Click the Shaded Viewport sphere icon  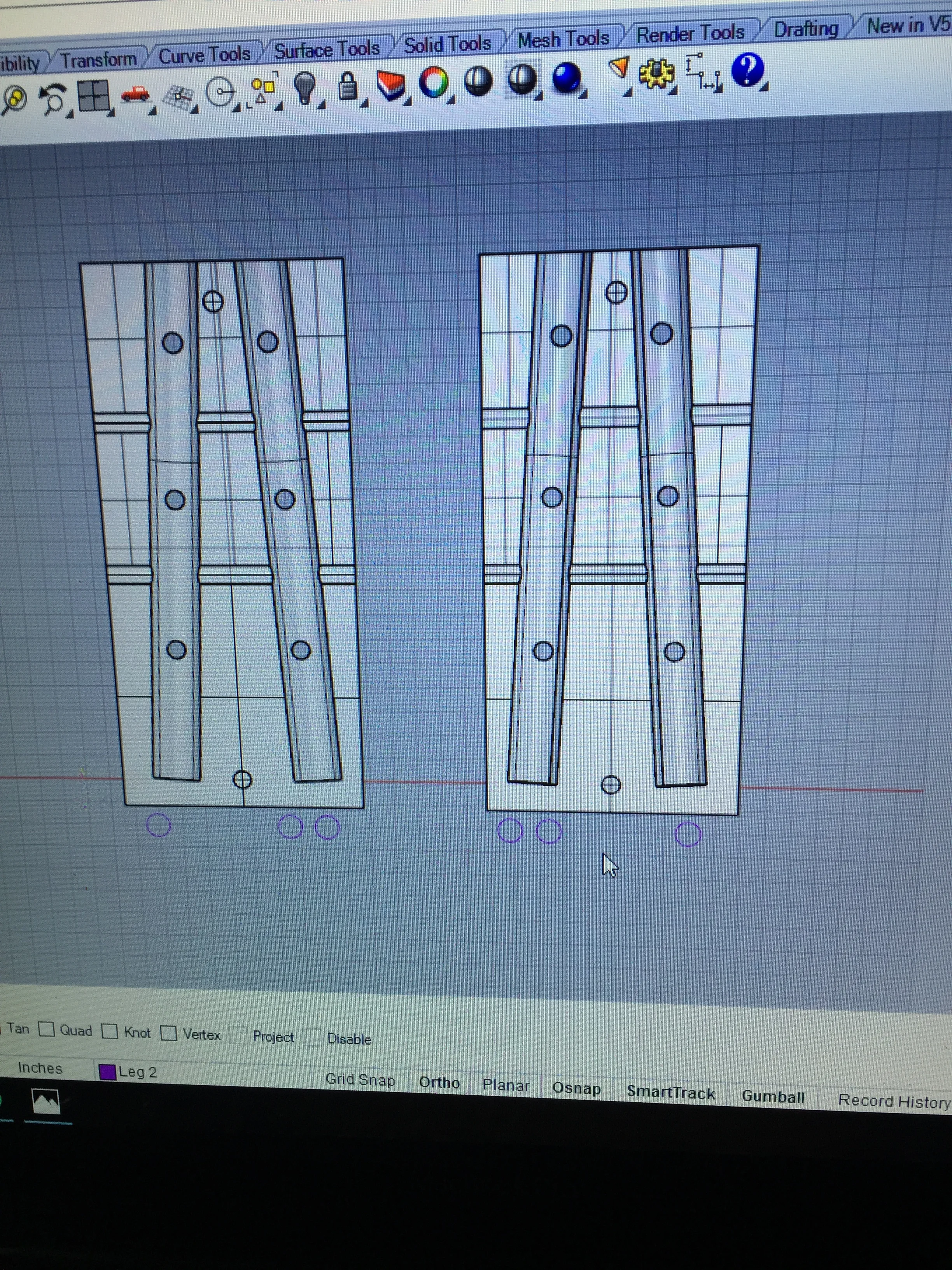tap(478, 81)
